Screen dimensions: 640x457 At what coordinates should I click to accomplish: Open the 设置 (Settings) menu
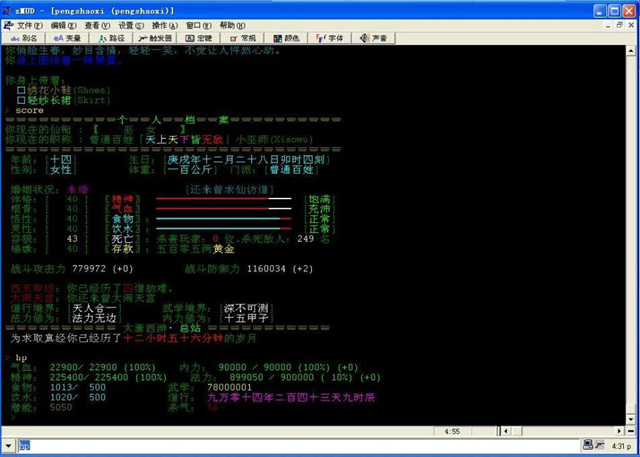[x=131, y=25]
